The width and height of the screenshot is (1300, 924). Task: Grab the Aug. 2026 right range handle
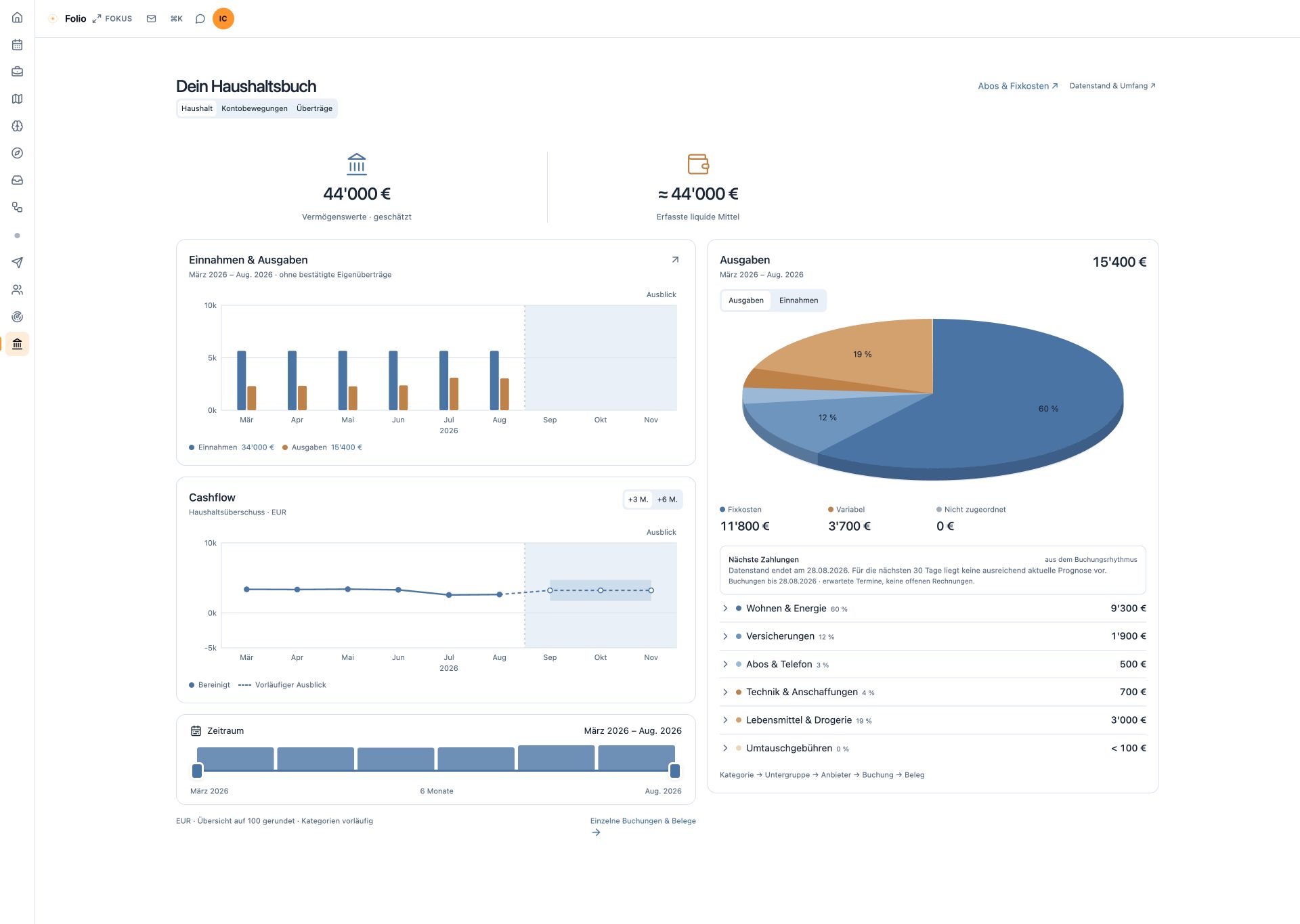pos(675,770)
